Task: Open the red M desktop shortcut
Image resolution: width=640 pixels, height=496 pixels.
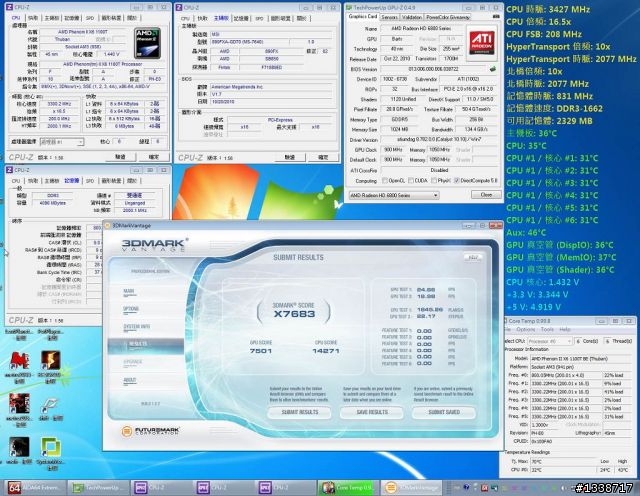Action: [19, 361]
